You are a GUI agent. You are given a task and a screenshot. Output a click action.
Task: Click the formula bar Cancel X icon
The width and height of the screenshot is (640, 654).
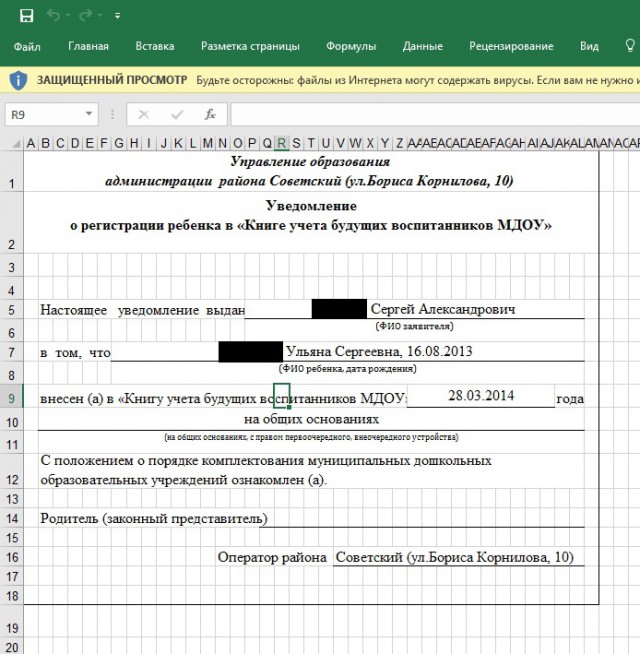tap(144, 114)
